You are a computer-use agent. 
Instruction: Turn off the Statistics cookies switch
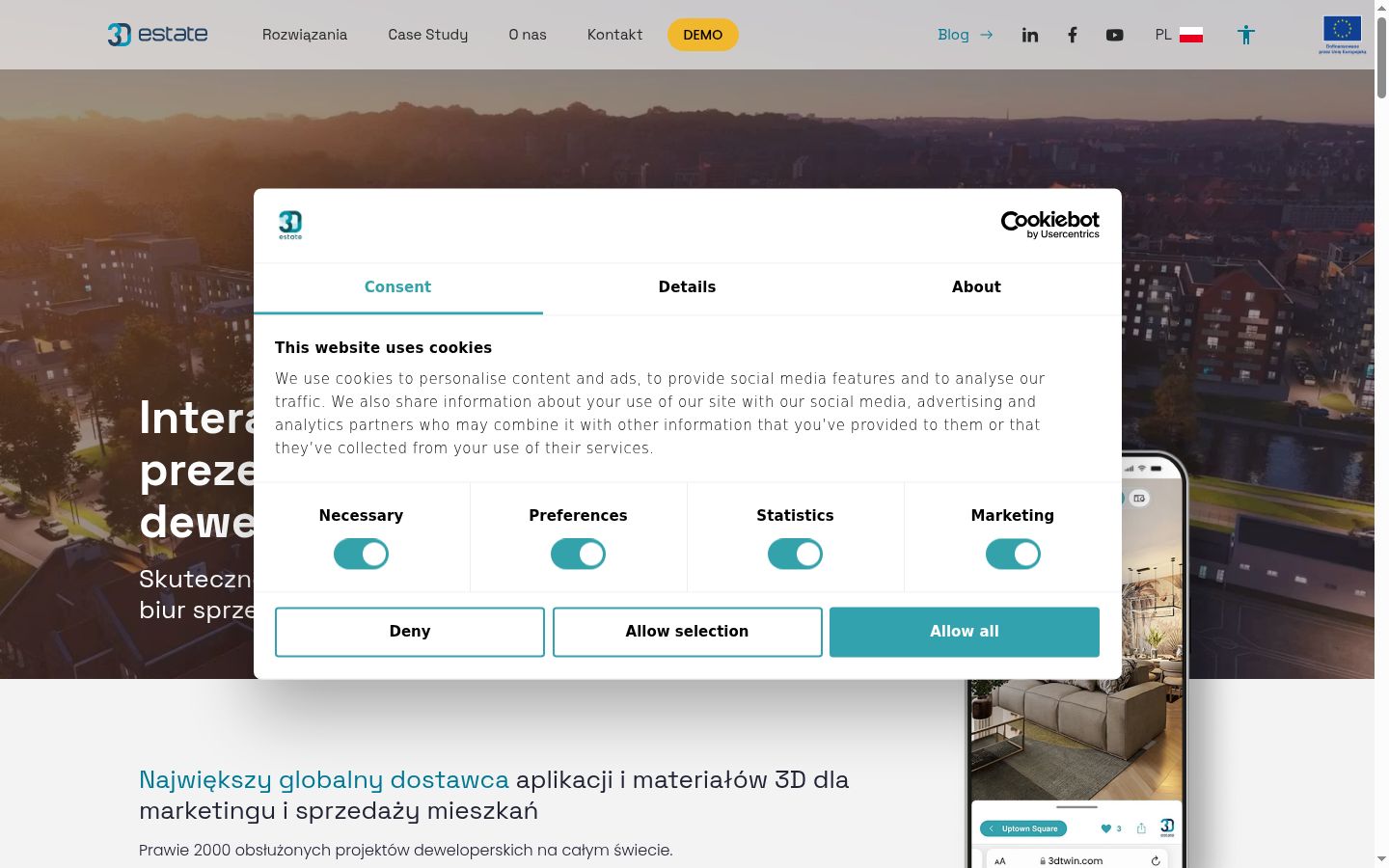(795, 554)
